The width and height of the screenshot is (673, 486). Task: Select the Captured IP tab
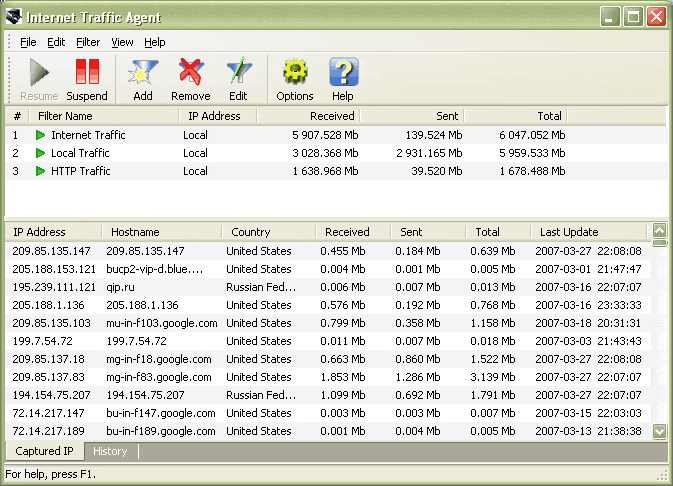44,451
